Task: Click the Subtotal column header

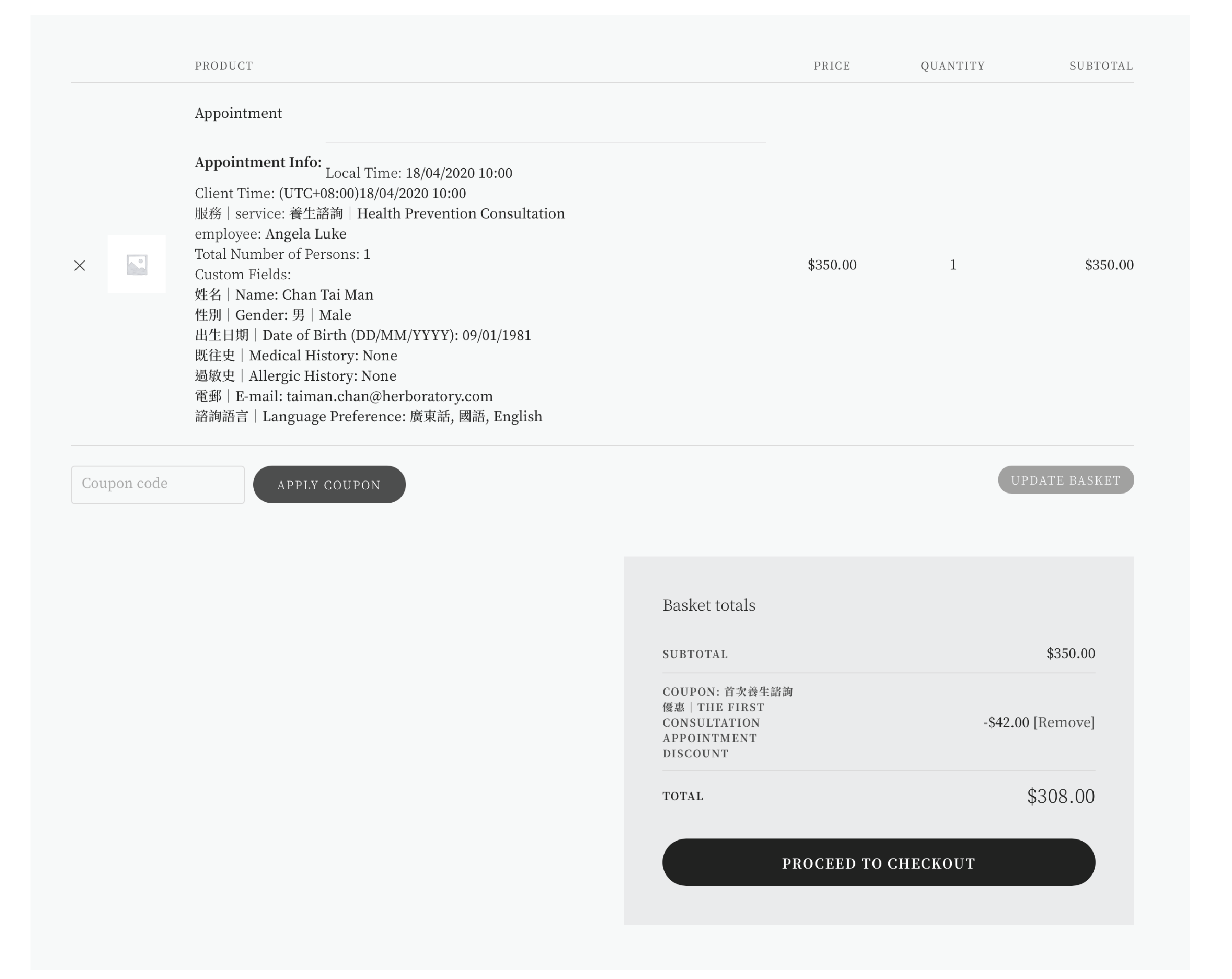Action: point(1101,66)
